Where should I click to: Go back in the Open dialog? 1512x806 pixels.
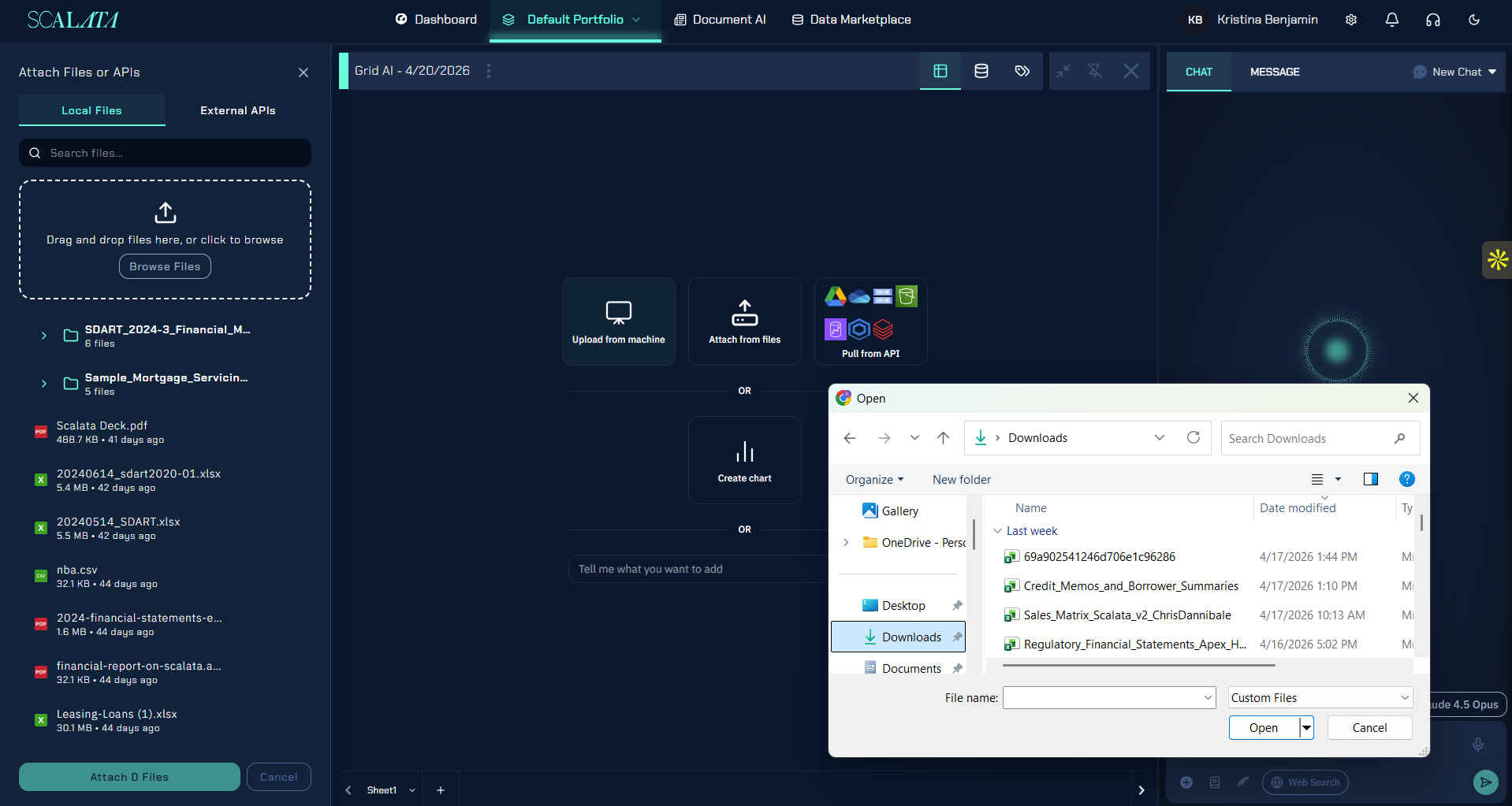click(850, 438)
